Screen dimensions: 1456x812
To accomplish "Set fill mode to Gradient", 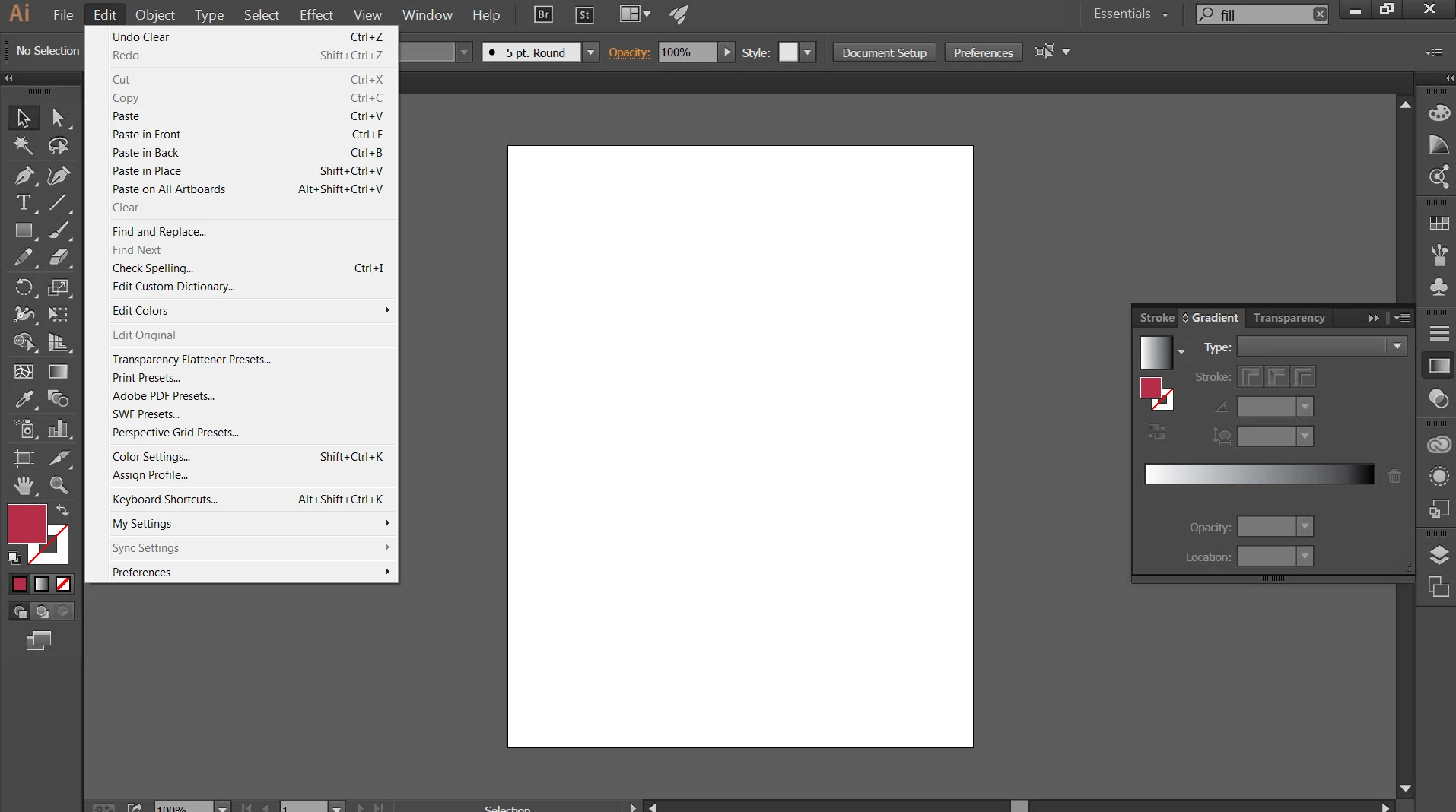I will coord(42,584).
